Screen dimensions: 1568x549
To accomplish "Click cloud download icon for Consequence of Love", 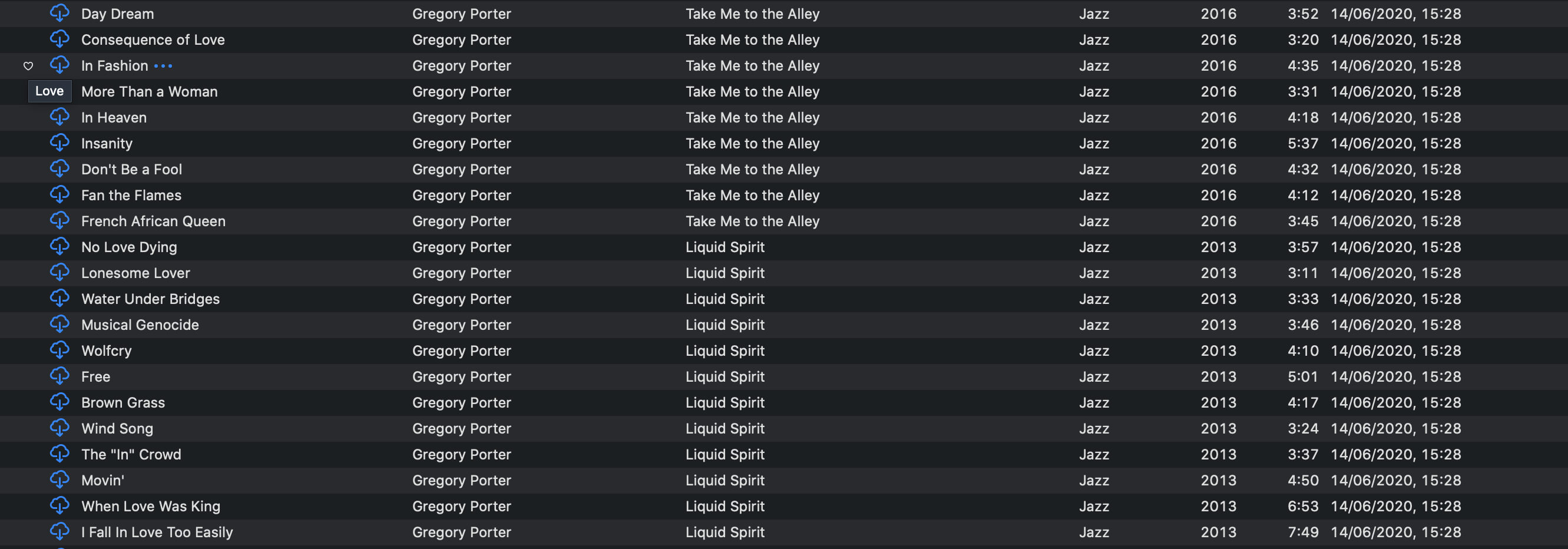I will [x=59, y=39].
